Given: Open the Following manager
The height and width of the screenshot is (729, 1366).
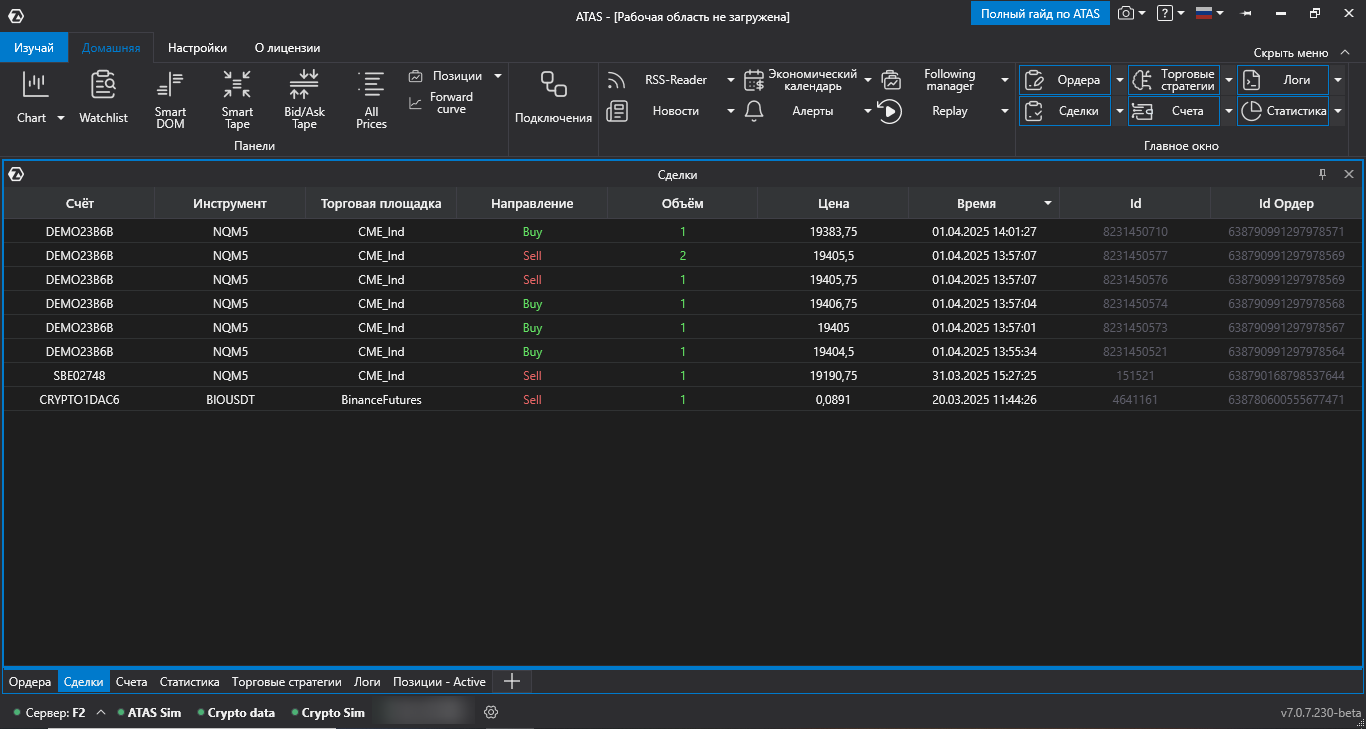Looking at the screenshot, I should tap(938, 80).
